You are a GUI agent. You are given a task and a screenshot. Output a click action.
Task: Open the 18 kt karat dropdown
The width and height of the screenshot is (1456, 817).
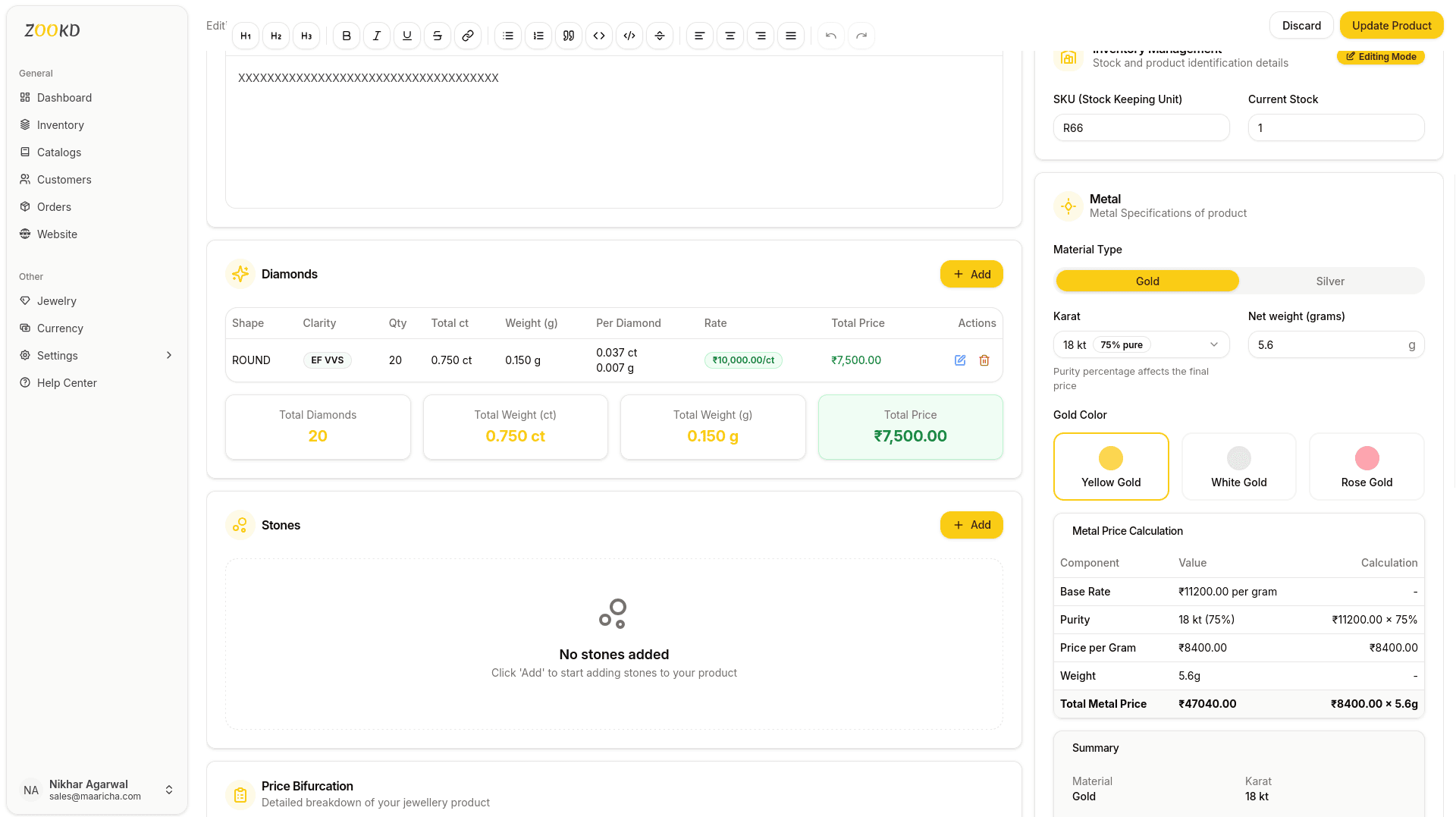(x=1141, y=344)
